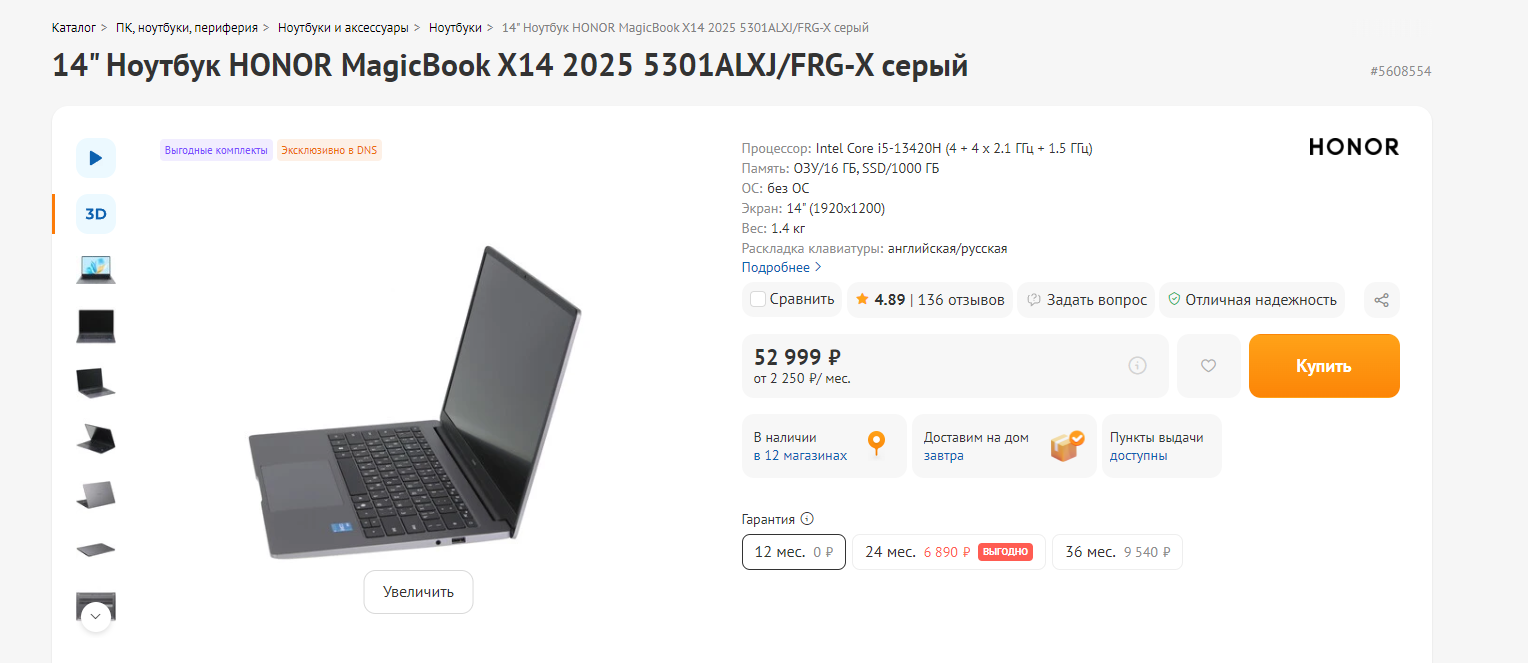Check the Сравнить checkbox
Viewport: 1528px width, 663px height.
tap(758, 299)
